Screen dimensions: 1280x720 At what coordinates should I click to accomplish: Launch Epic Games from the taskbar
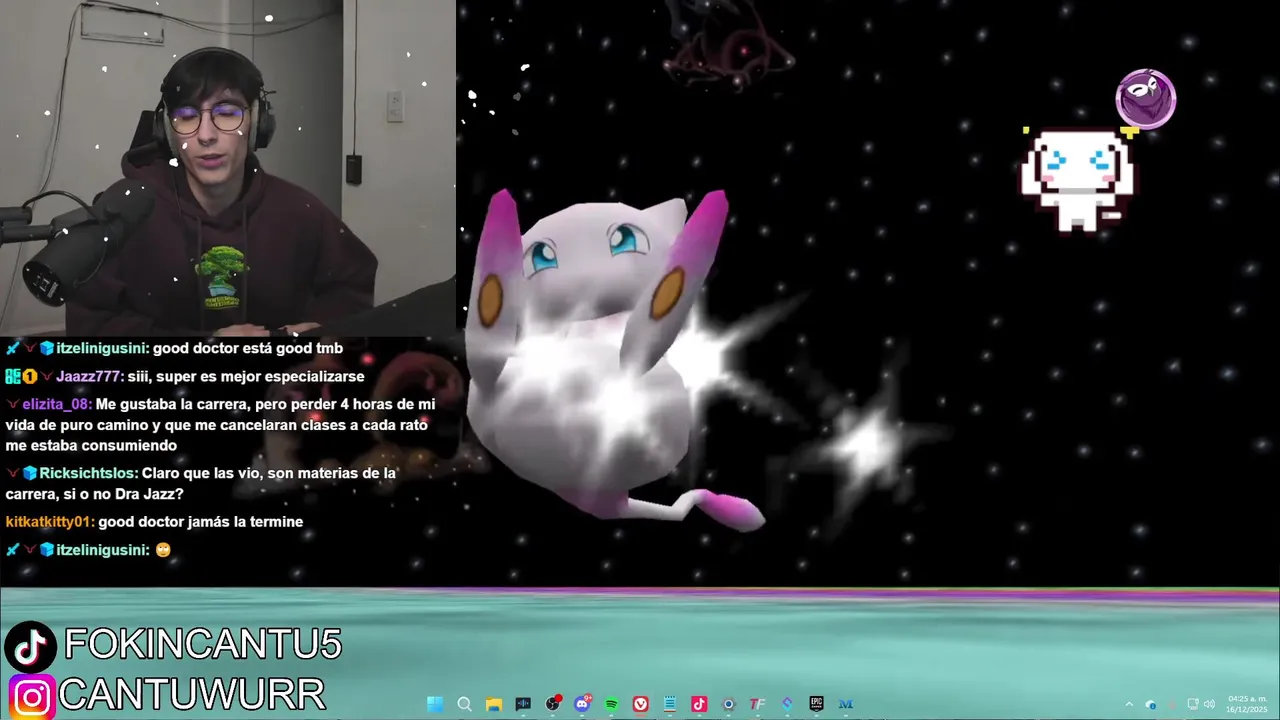[816, 704]
